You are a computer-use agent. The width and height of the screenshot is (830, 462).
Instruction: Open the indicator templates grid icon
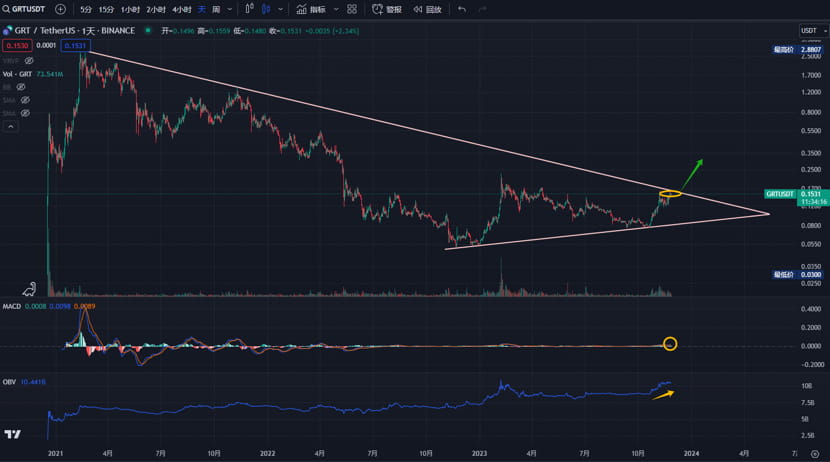click(x=351, y=9)
